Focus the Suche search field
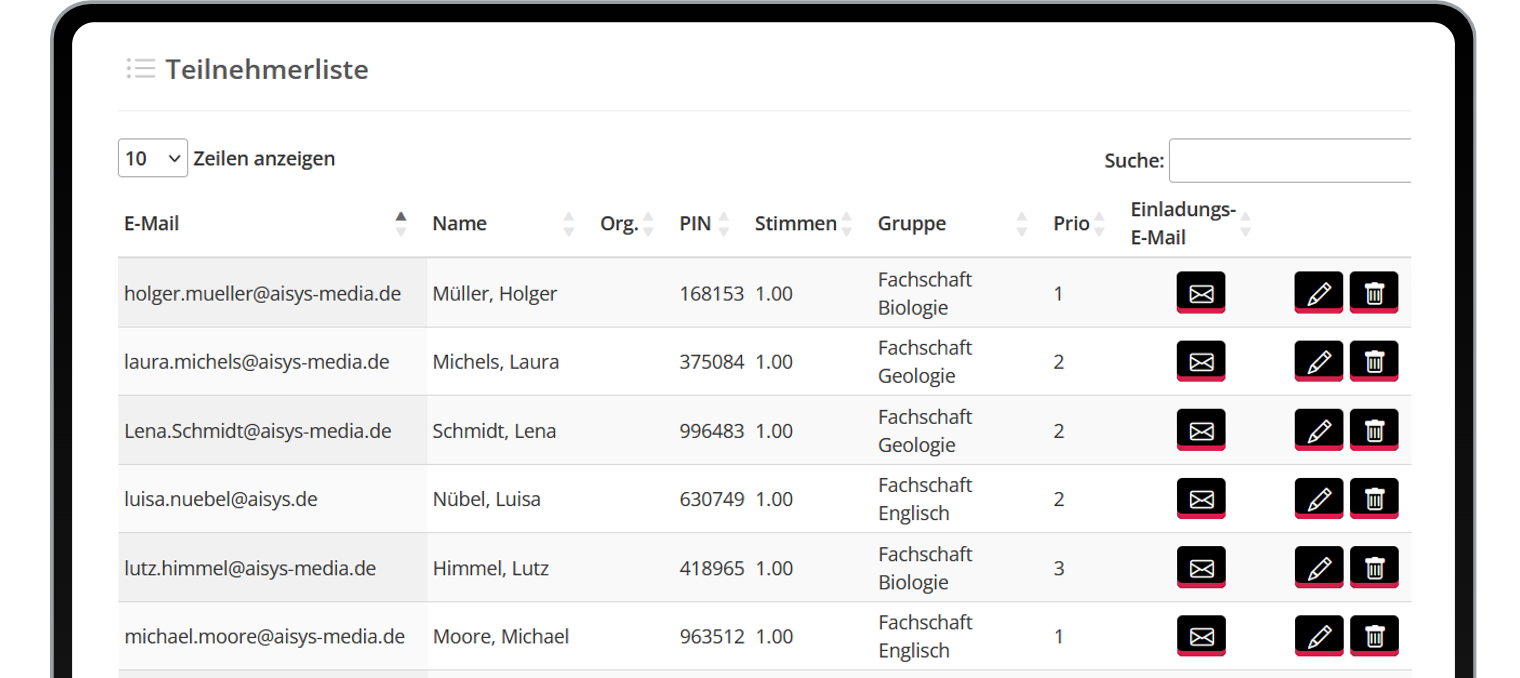 point(1290,160)
